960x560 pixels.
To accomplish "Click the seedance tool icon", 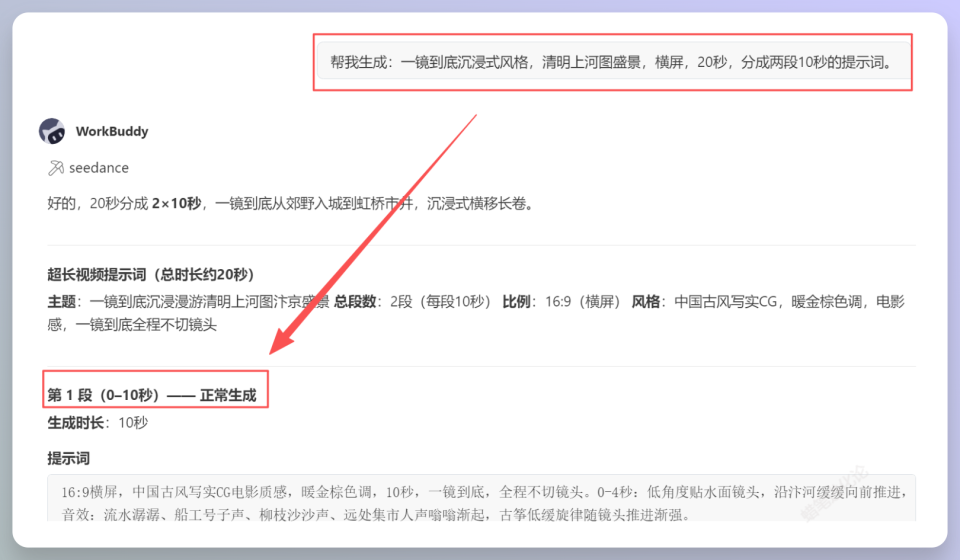I will pyautogui.click(x=56, y=168).
